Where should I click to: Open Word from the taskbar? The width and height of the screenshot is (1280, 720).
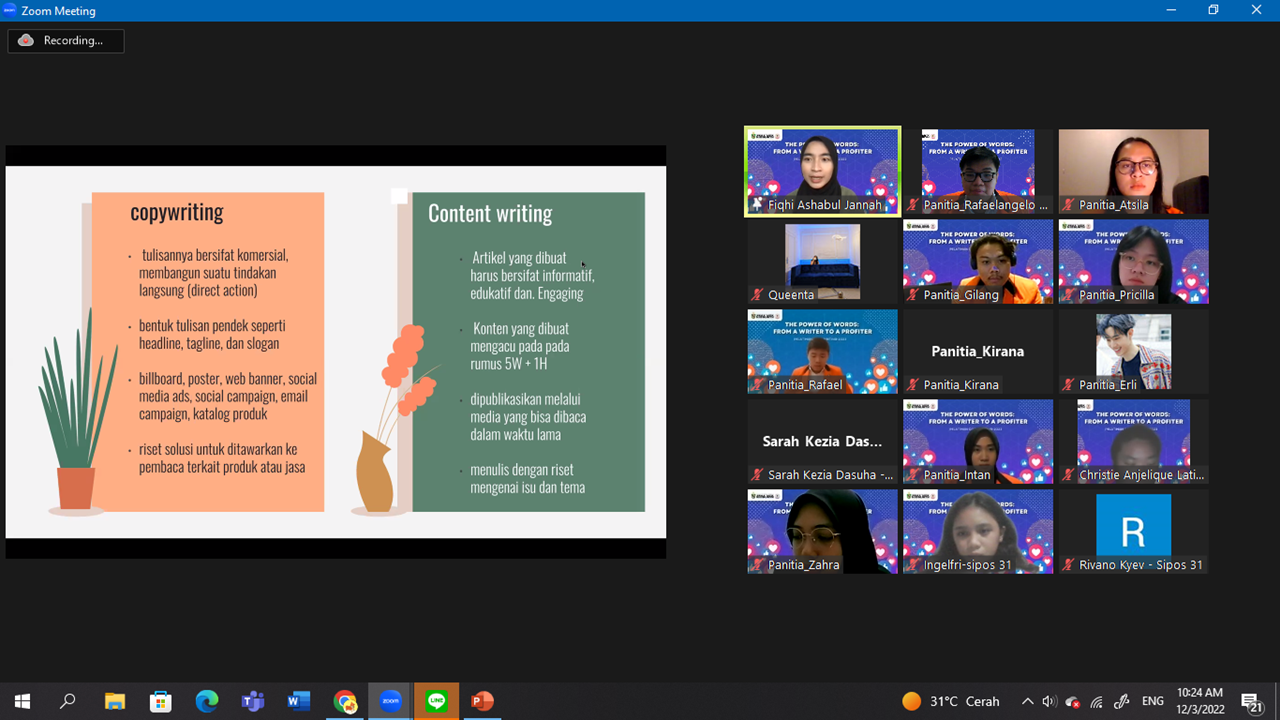(298, 701)
